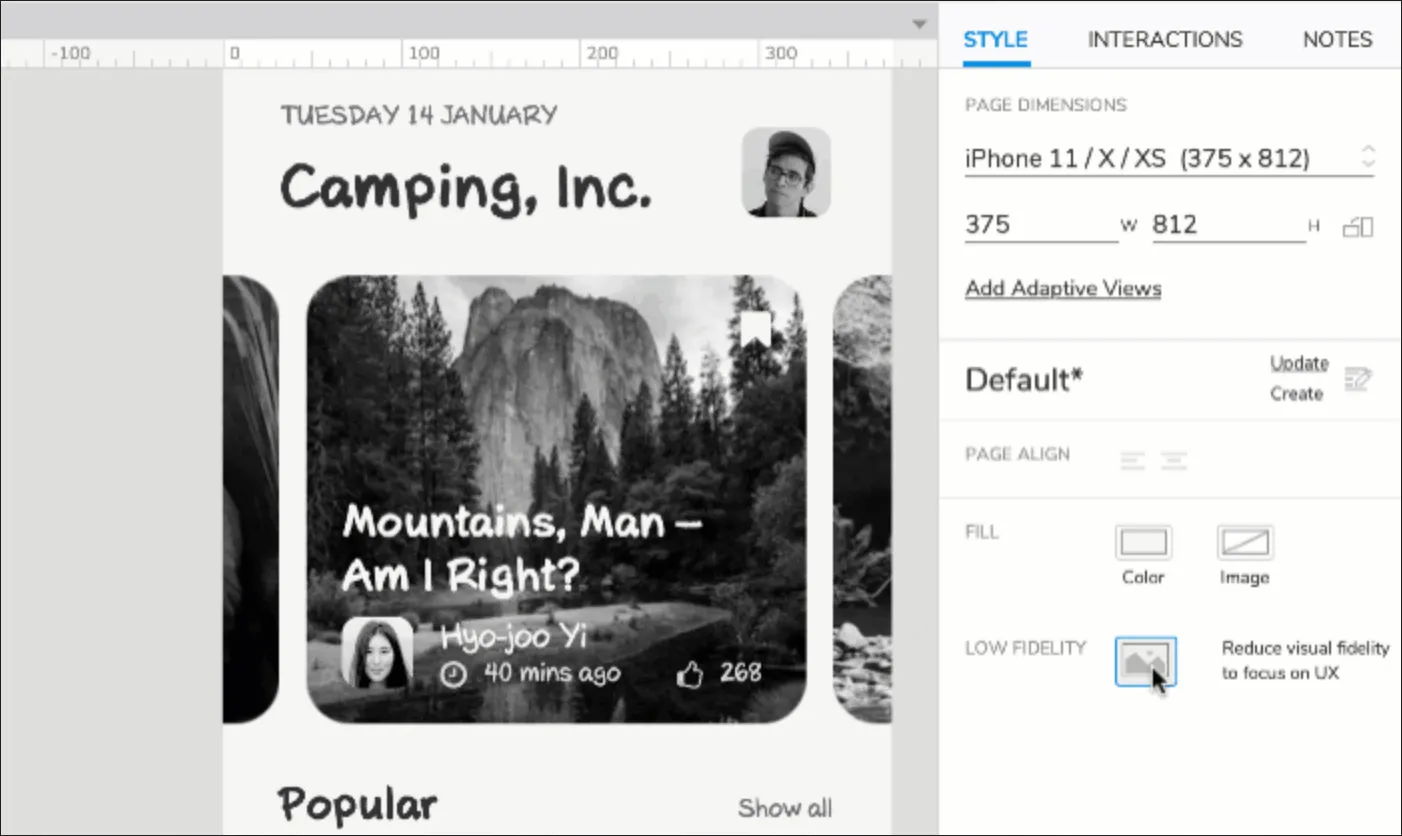This screenshot has height=836, width=1402.
Task: Expand the canvas dropdown arrow above the ruler
Action: [919, 25]
